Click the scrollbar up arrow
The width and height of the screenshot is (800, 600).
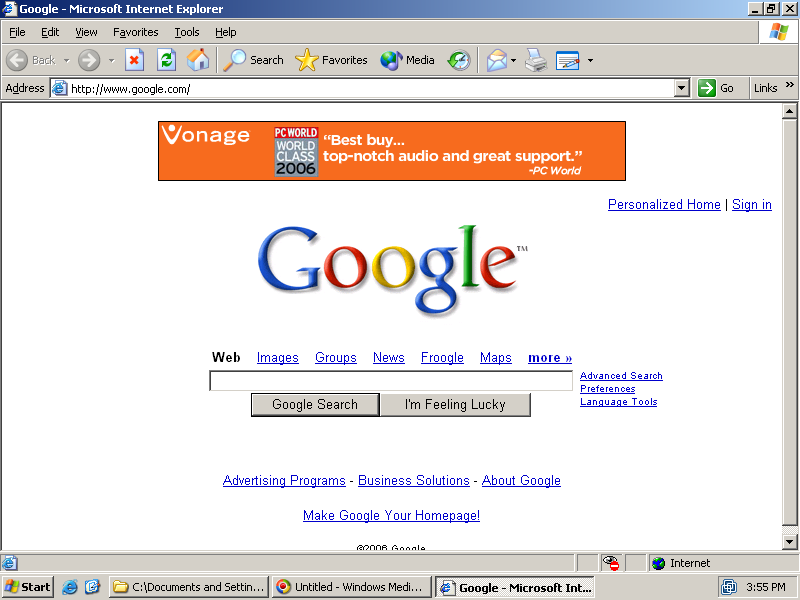(789, 111)
